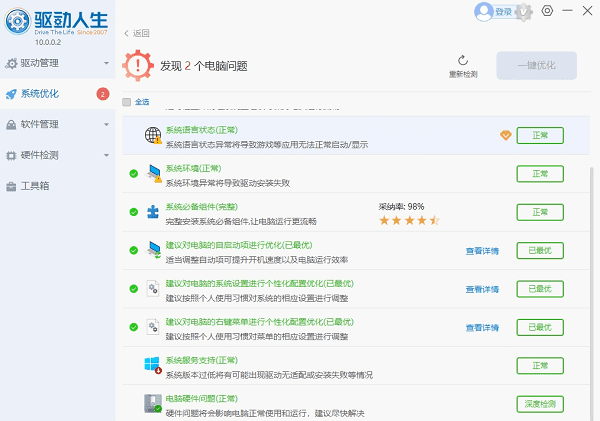Select 驱动管理 in the sidebar
Screen dimensions: 600x421
click(57, 63)
